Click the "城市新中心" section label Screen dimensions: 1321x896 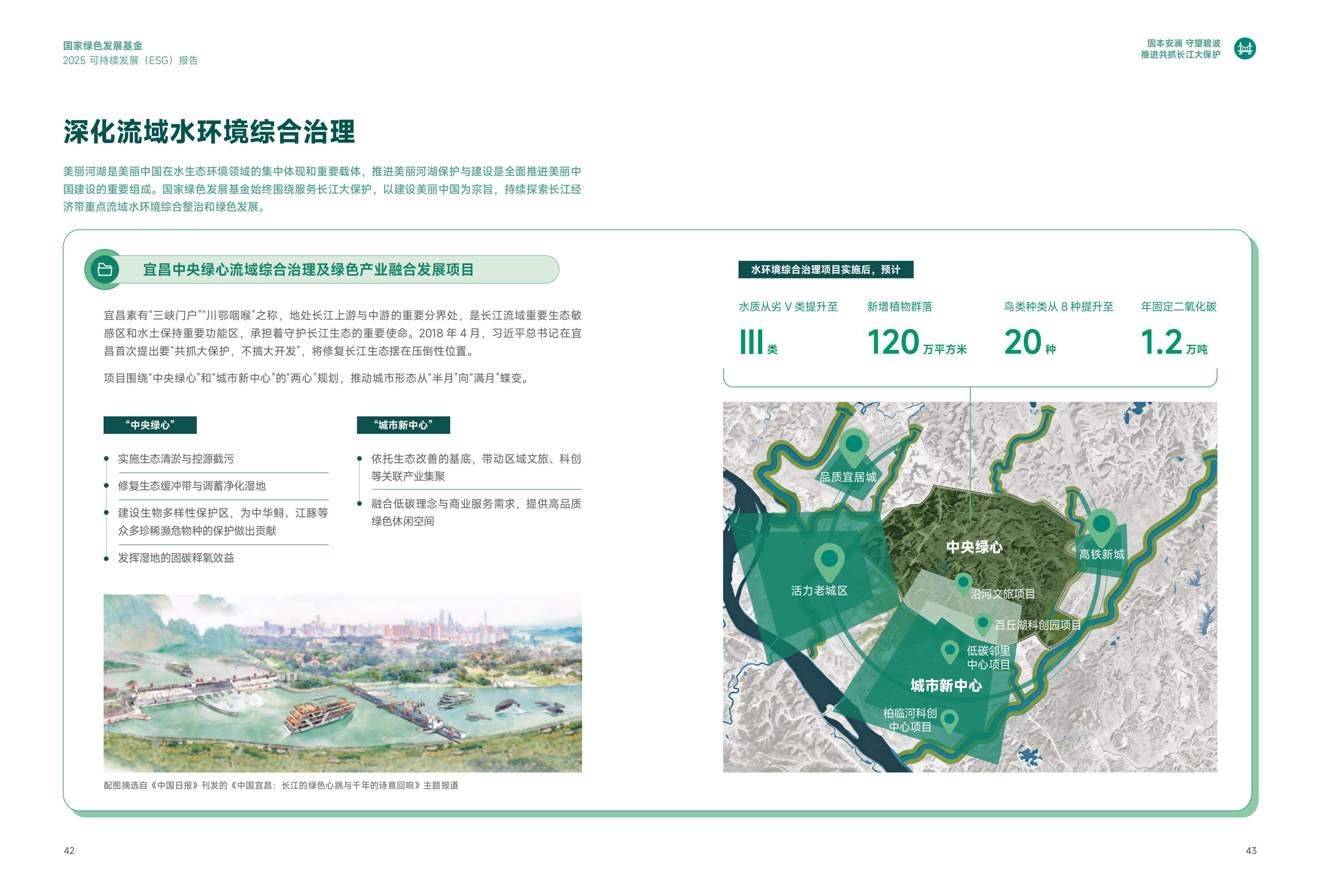coord(403,425)
